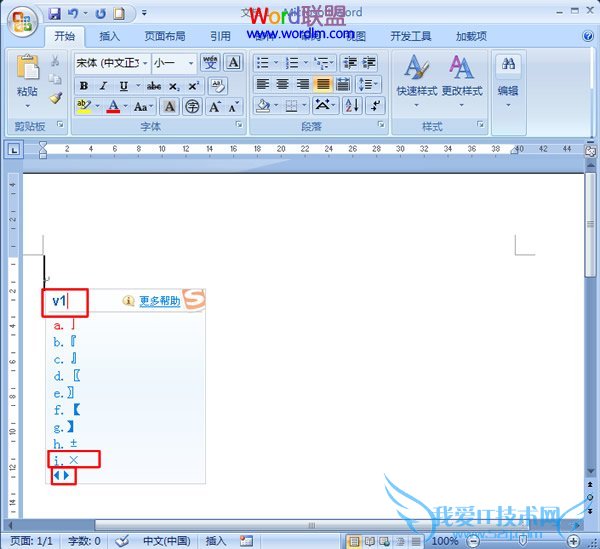Apply strikethrough abc formatting

coord(154,86)
